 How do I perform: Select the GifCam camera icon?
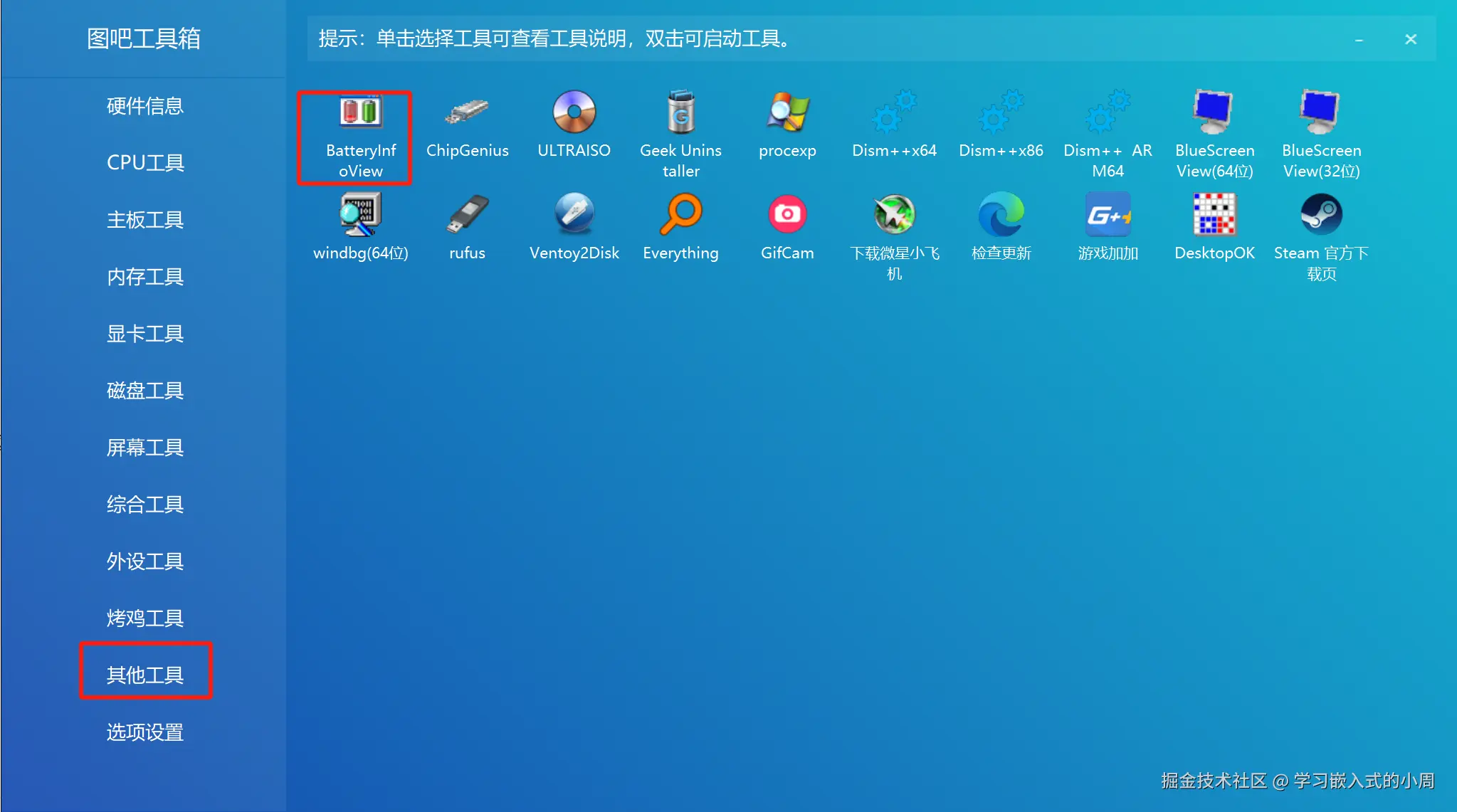coord(787,214)
